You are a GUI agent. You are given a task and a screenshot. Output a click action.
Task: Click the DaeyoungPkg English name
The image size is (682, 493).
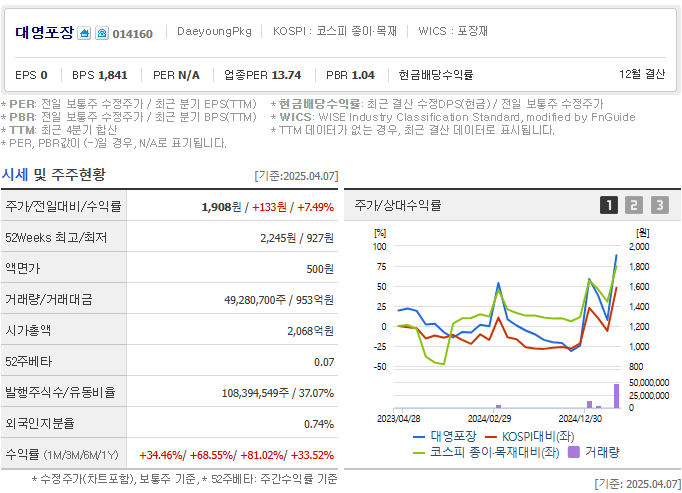(214, 31)
